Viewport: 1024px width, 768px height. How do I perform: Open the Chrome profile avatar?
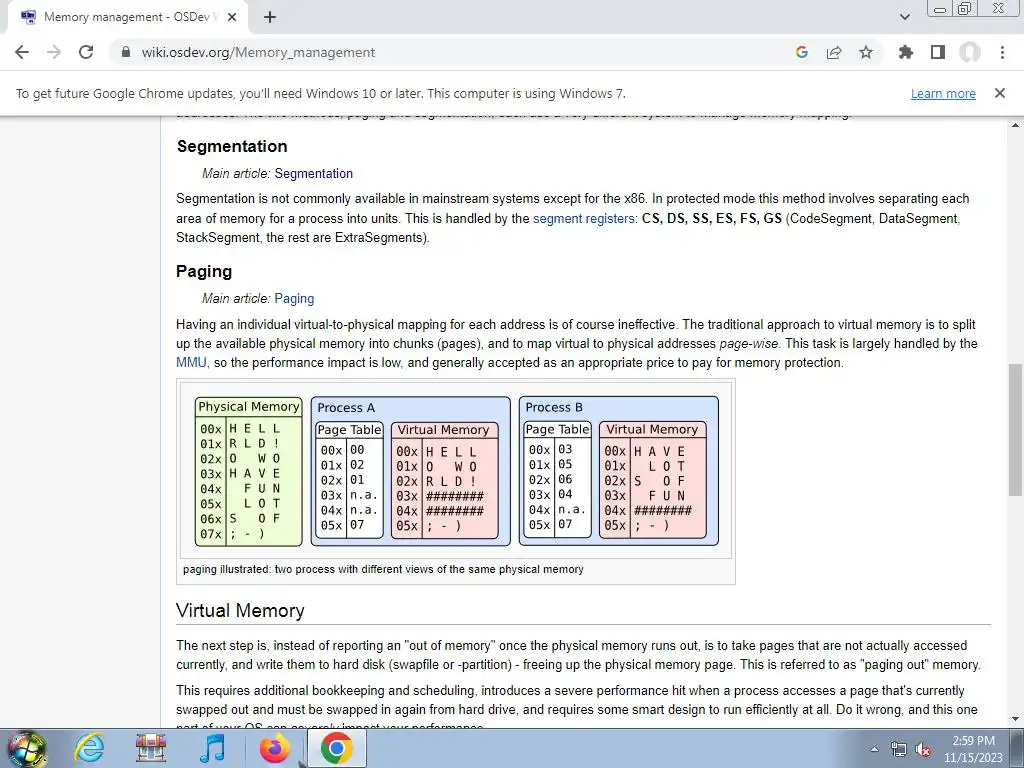[970, 52]
